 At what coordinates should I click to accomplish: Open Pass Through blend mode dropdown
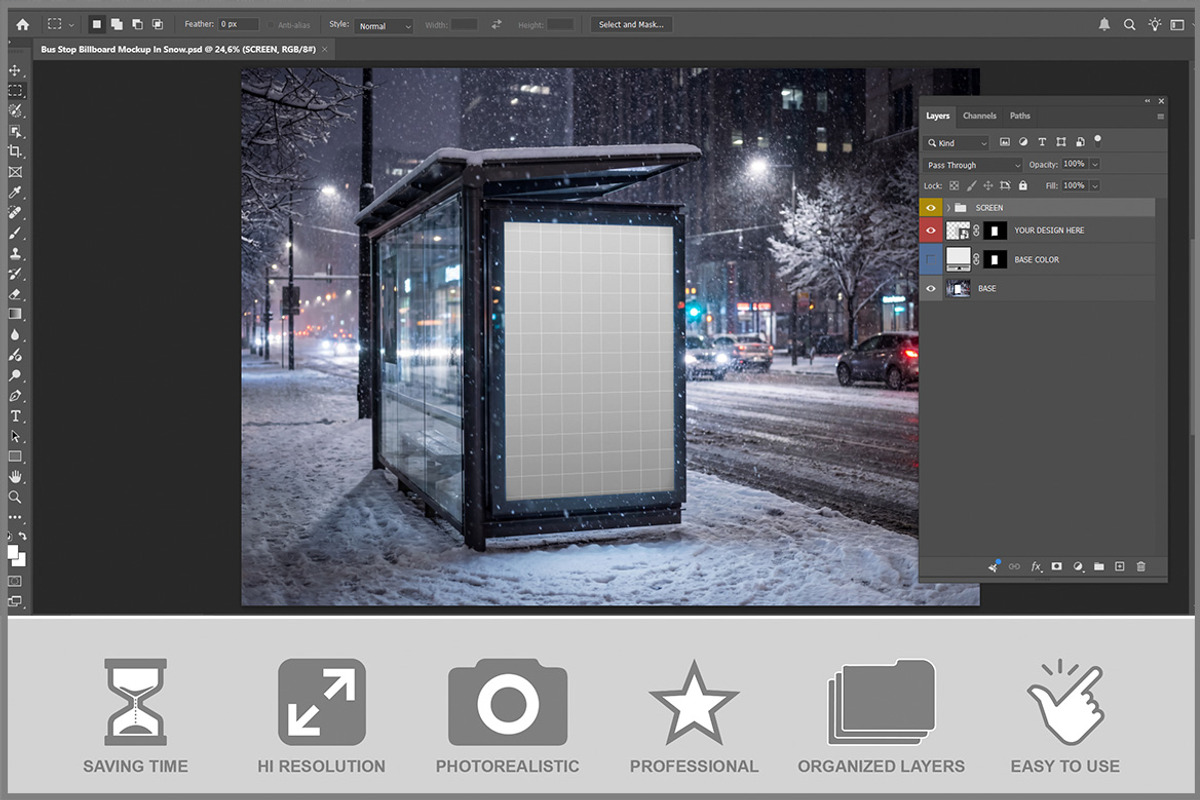point(973,165)
